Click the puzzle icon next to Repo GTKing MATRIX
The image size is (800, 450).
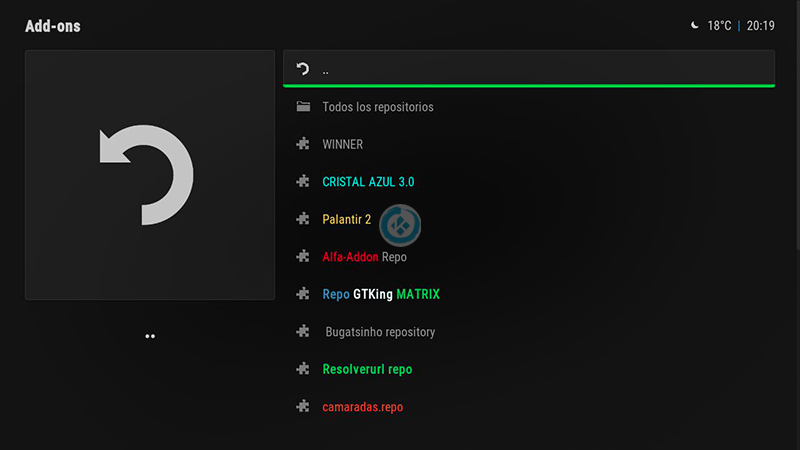click(x=302, y=294)
